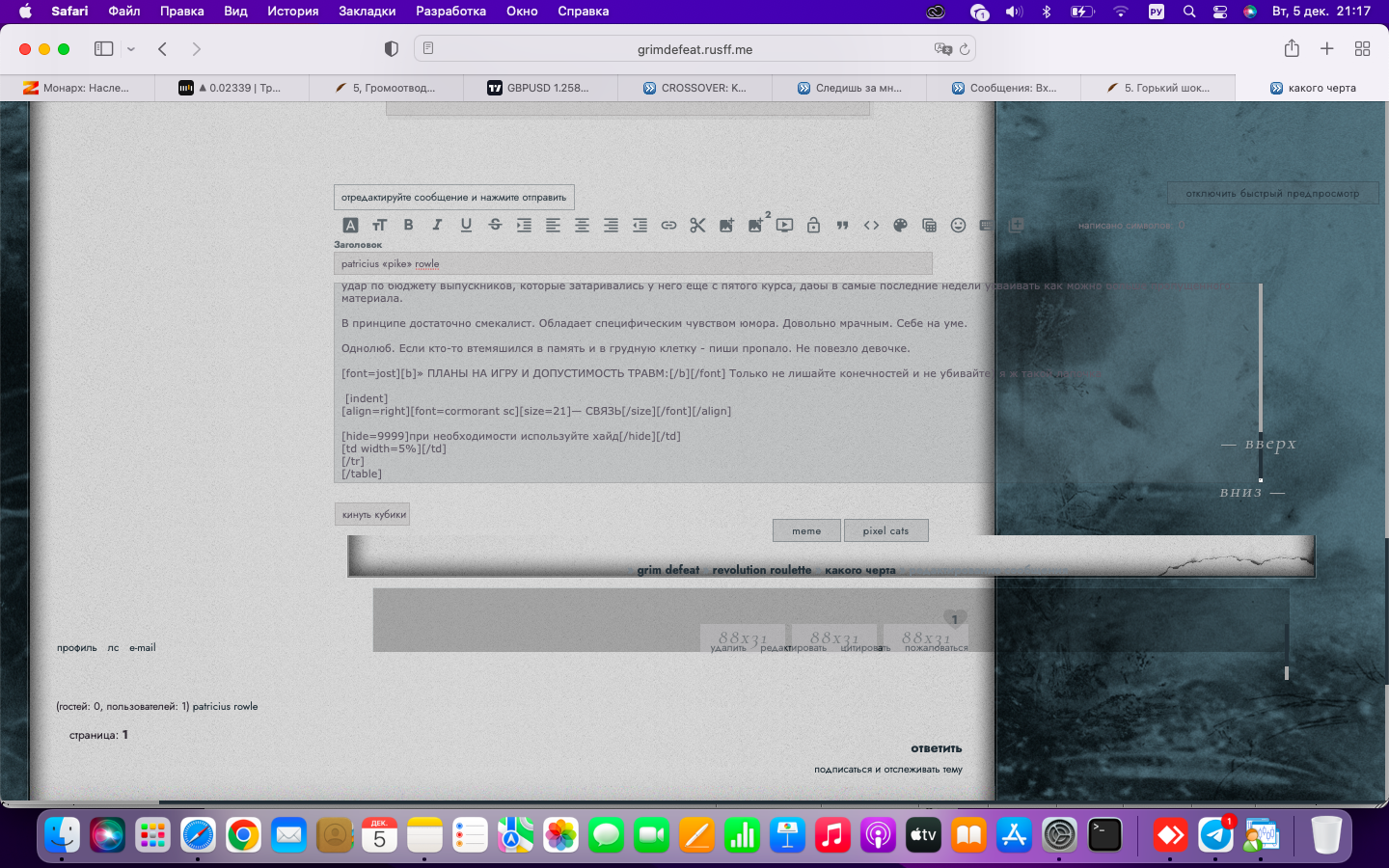This screenshot has height=868, width=1389.
Task: Click the scissors cut icon
Action: pos(697,225)
